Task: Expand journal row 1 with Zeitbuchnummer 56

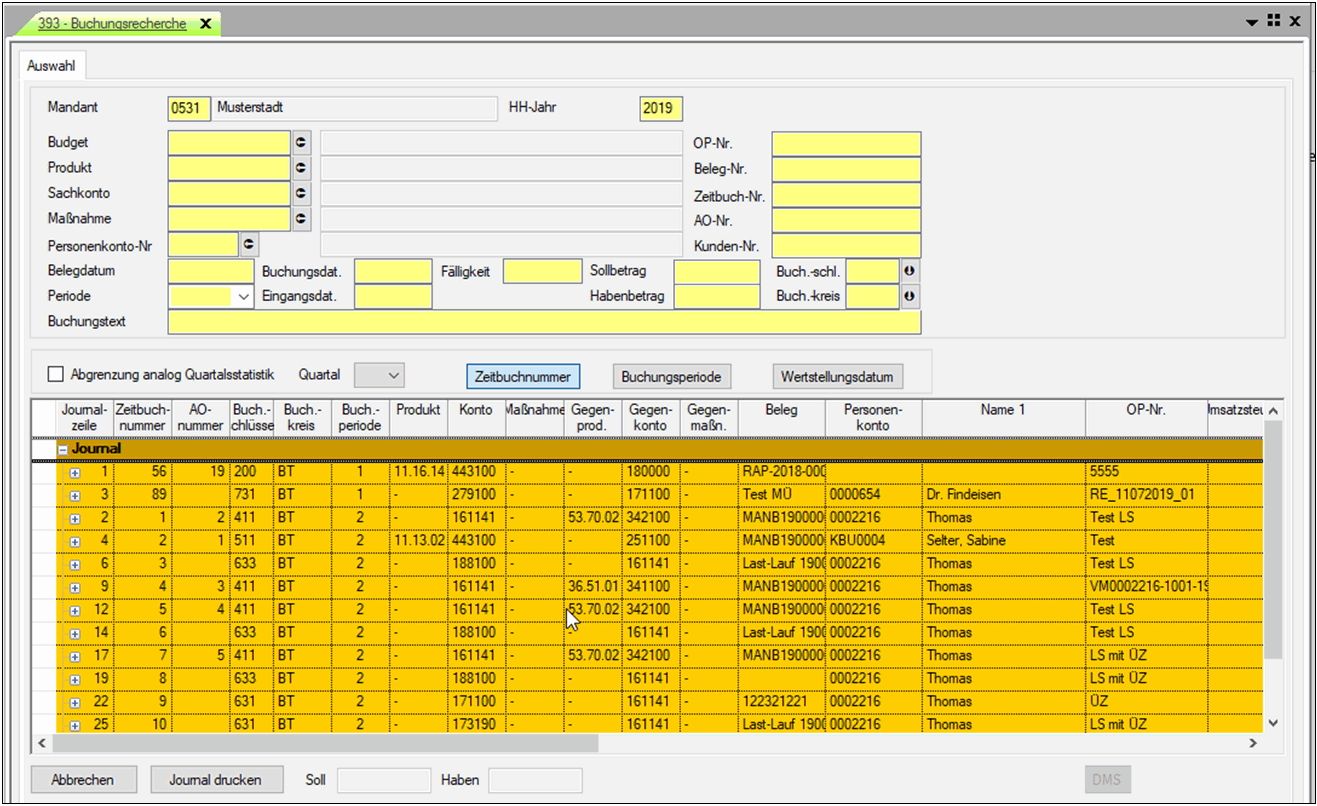Action: pos(75,471)
